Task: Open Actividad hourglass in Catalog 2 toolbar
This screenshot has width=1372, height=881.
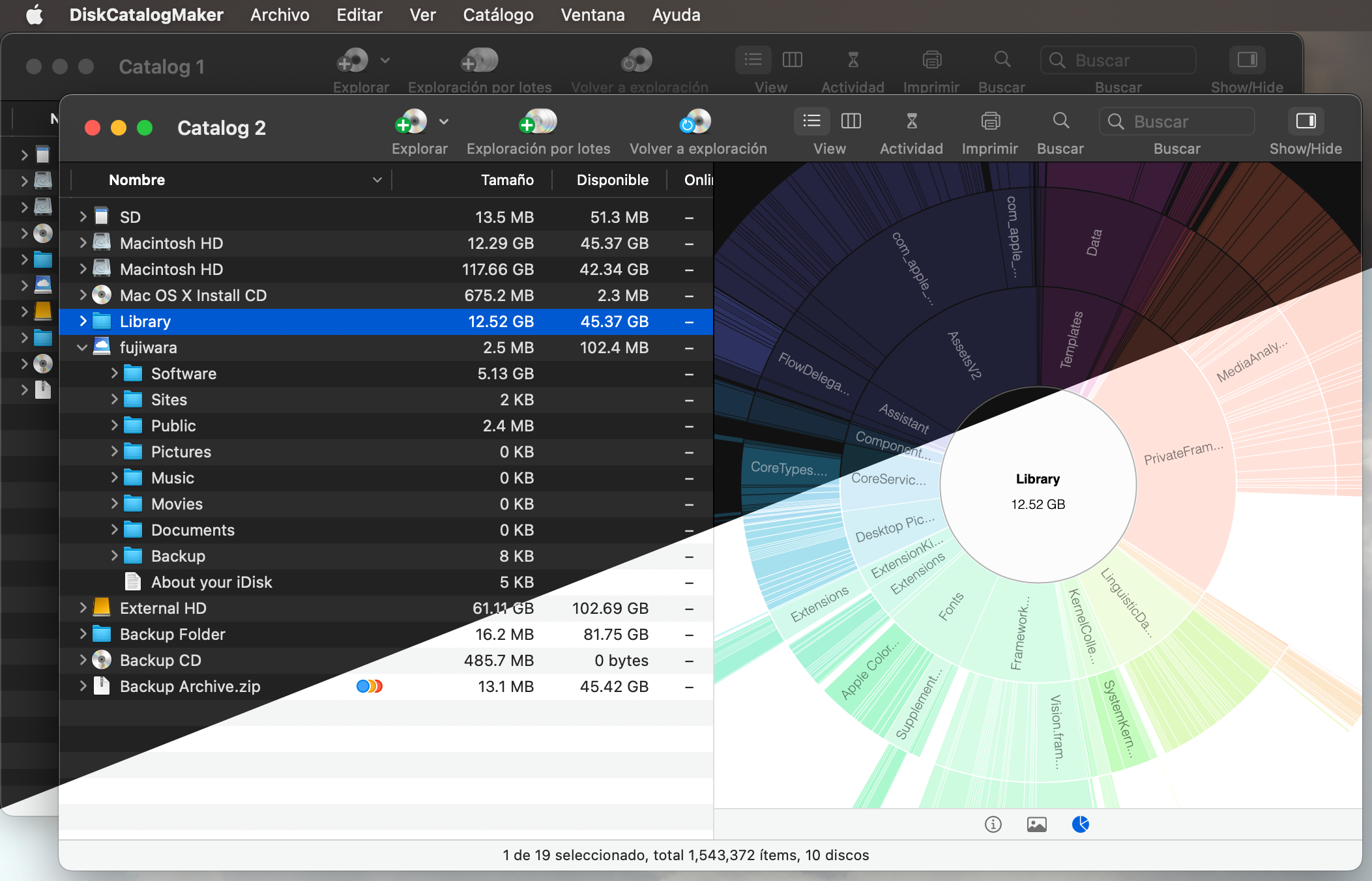Action: (912, 121)
